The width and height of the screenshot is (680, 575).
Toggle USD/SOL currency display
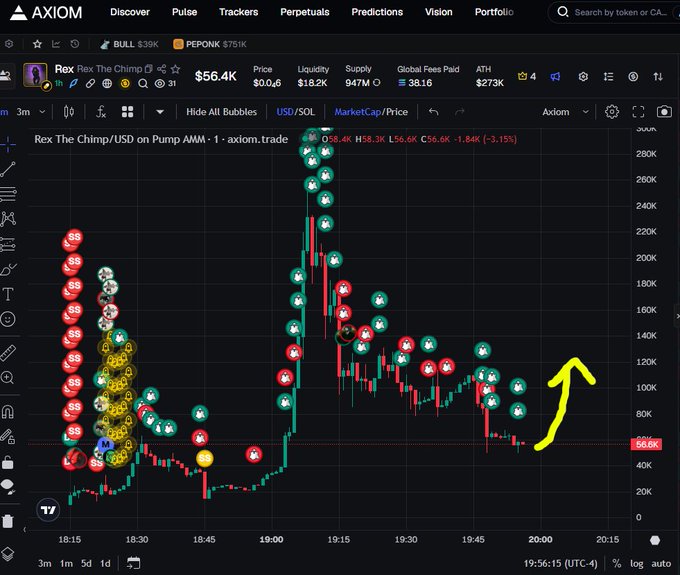pyautogui.click(x=295, y=112)
